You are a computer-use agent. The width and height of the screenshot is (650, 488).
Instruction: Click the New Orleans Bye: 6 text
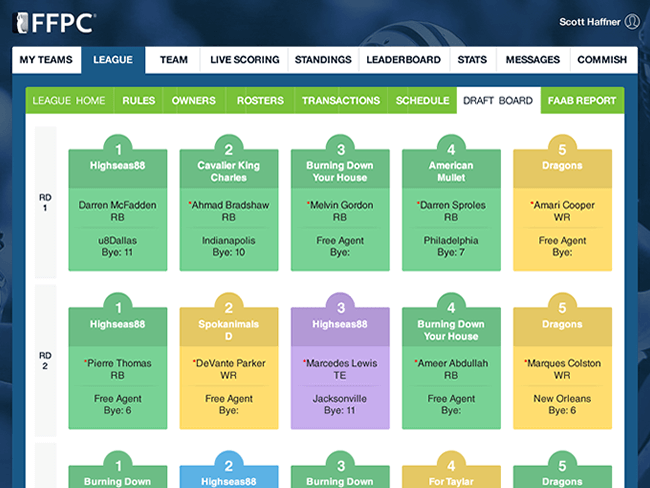pos(562,404)
